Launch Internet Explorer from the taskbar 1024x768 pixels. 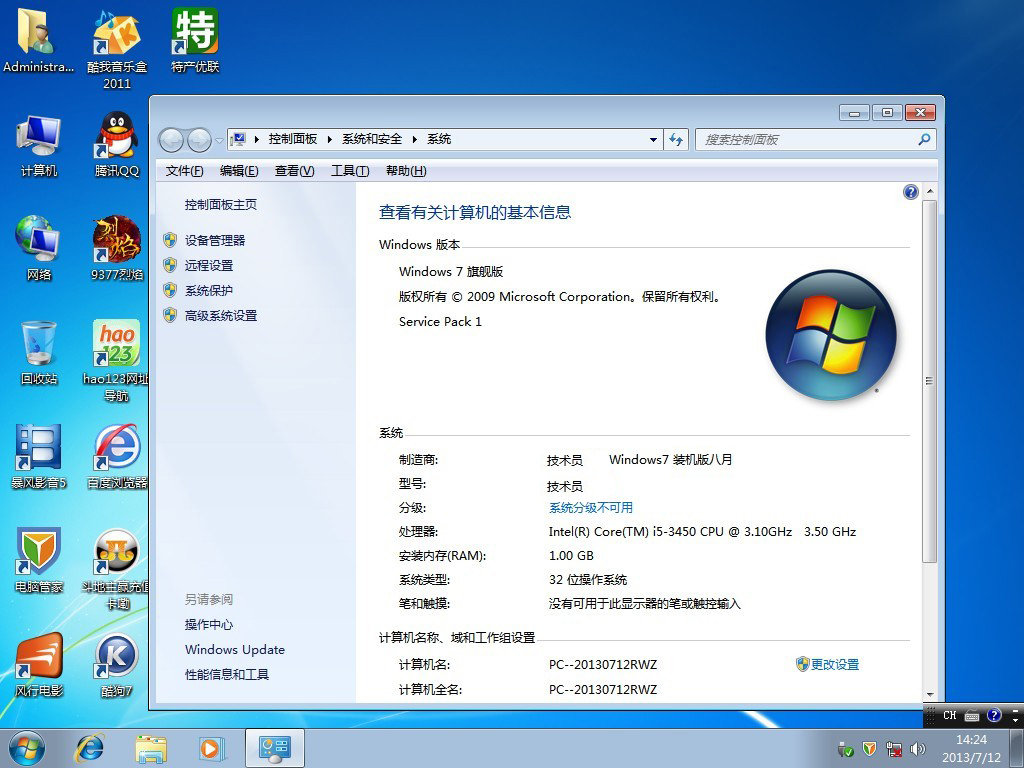(90, 748)
